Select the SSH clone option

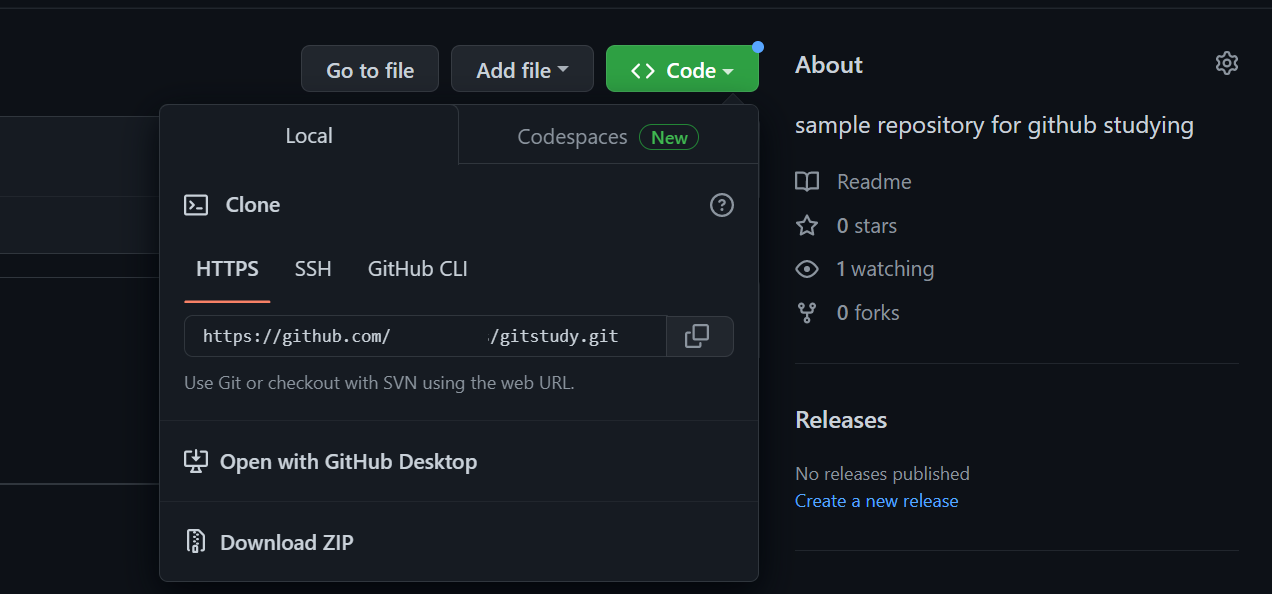point(313,269)
